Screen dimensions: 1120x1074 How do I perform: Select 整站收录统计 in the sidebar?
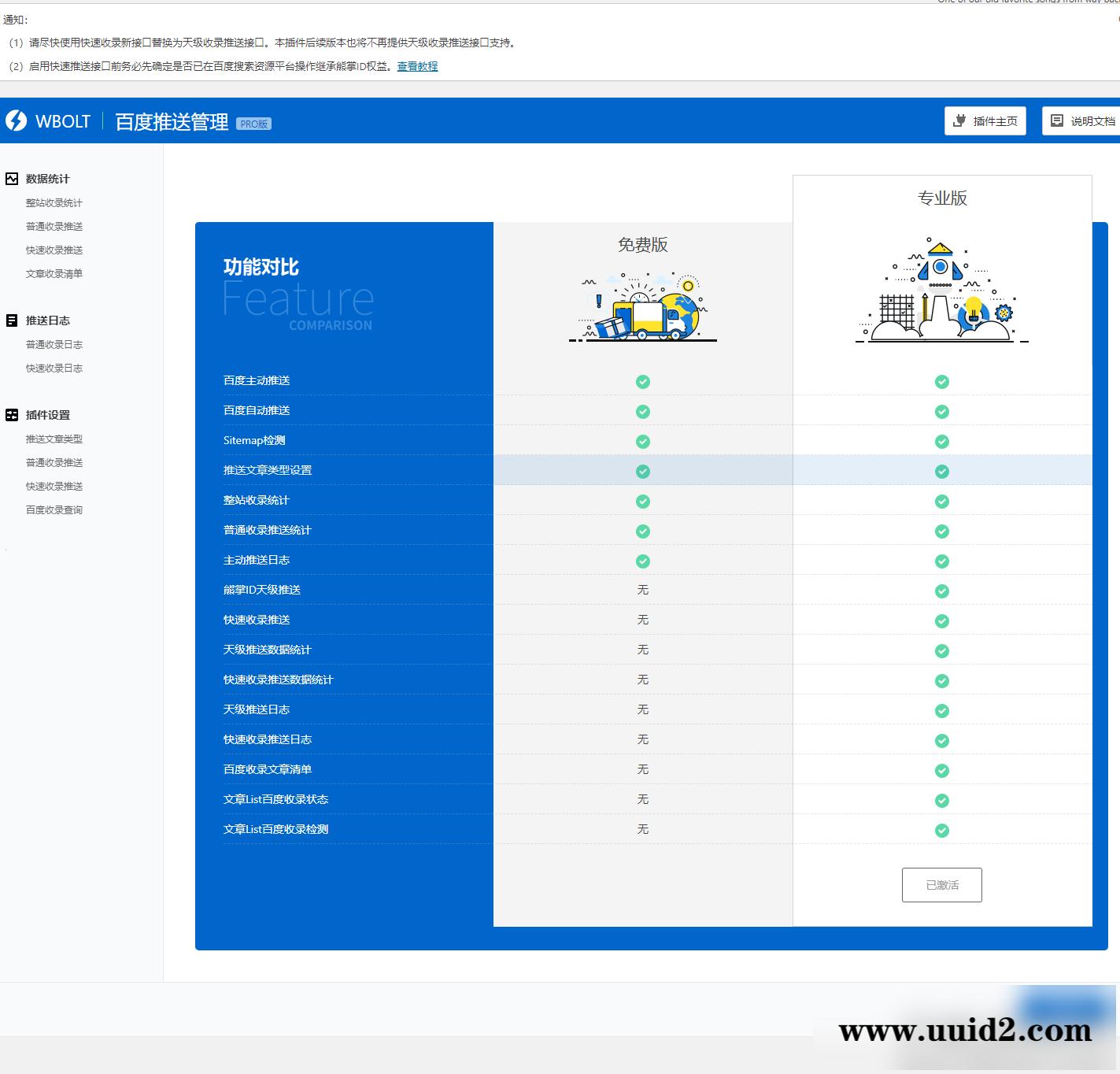coord(54,203)
